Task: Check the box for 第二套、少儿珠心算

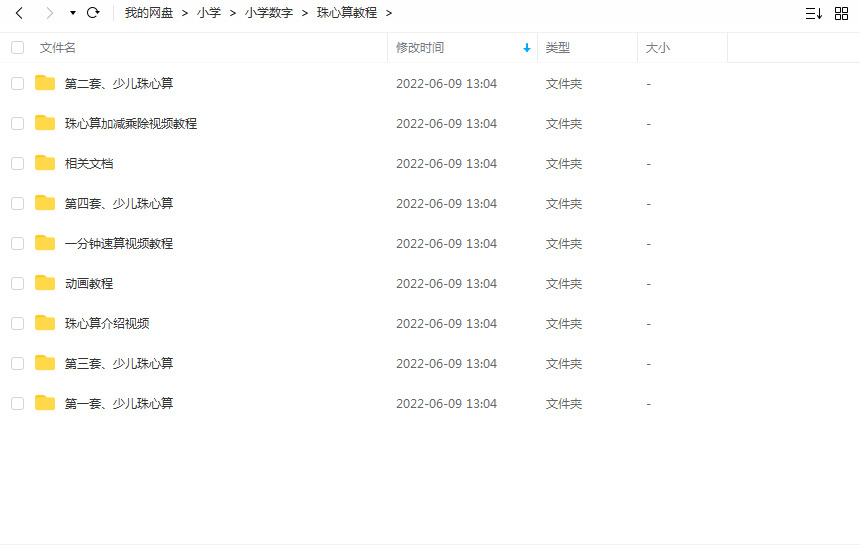Action: pos(18,83)
